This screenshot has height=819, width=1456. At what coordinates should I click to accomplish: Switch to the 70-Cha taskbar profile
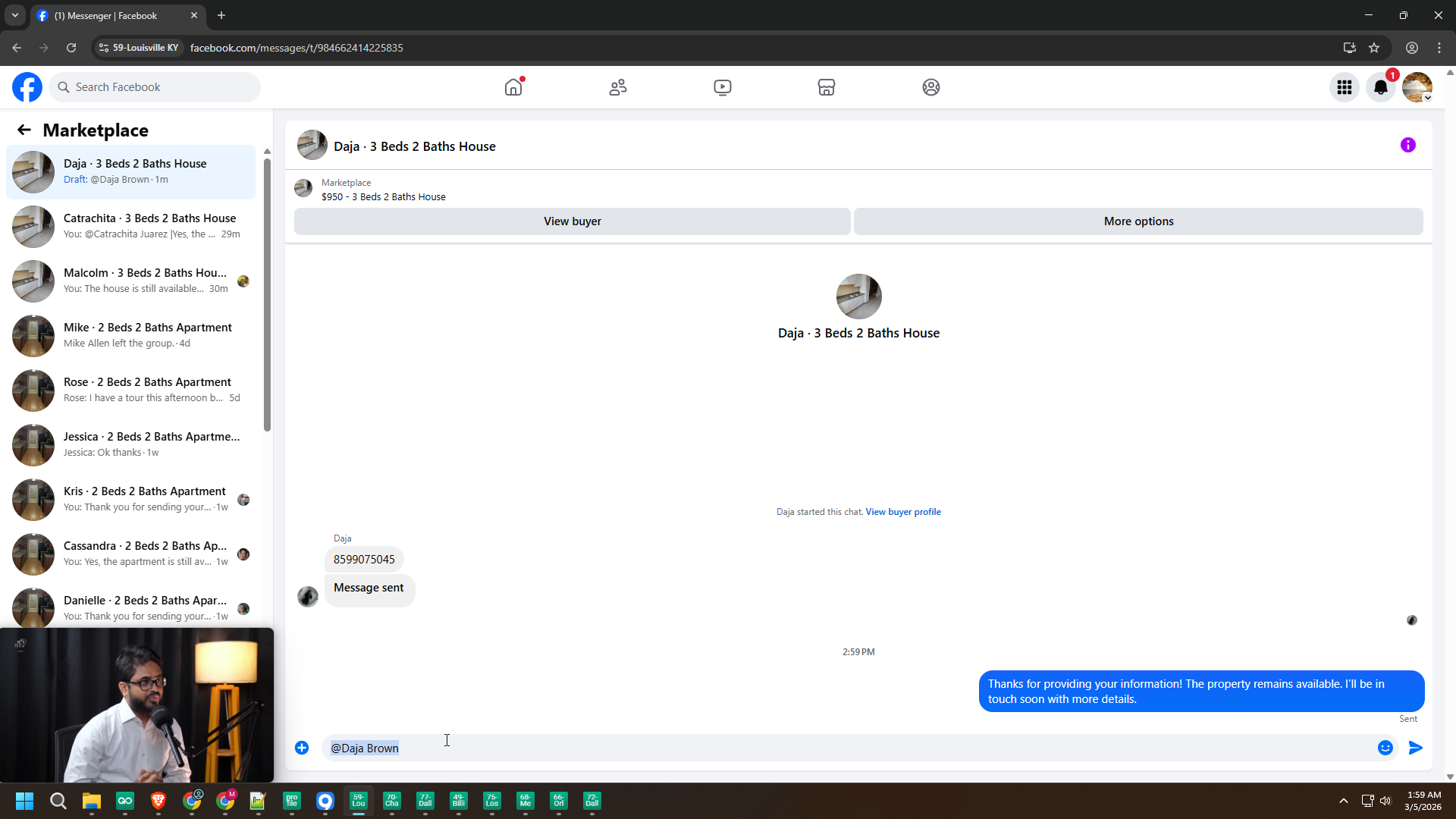[x=392, y=801]
